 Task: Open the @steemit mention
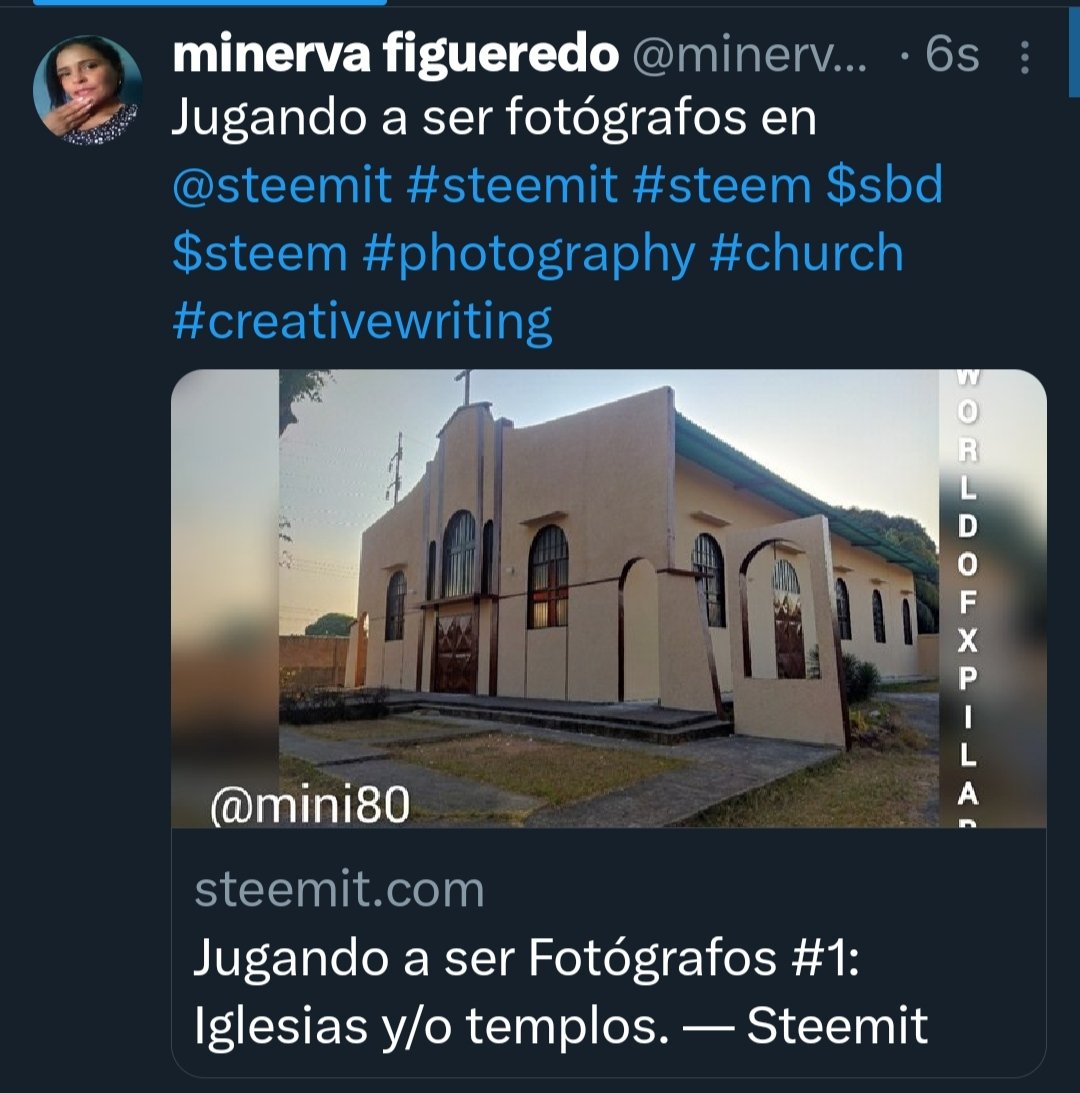click(x=282, y=185)
